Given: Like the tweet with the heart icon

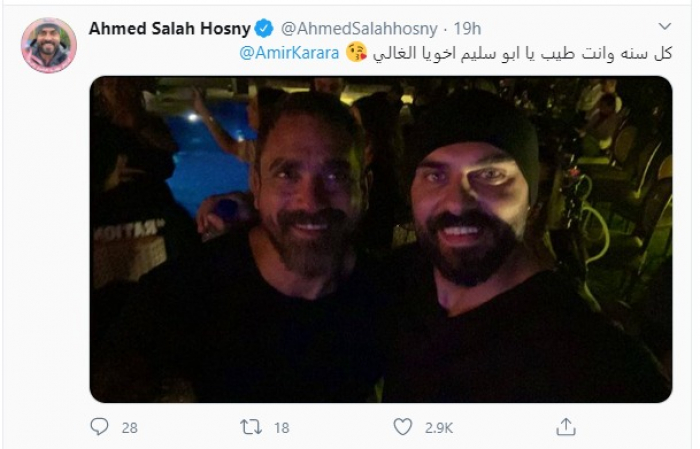Looking at the screenshot, I should coord(402,427).
